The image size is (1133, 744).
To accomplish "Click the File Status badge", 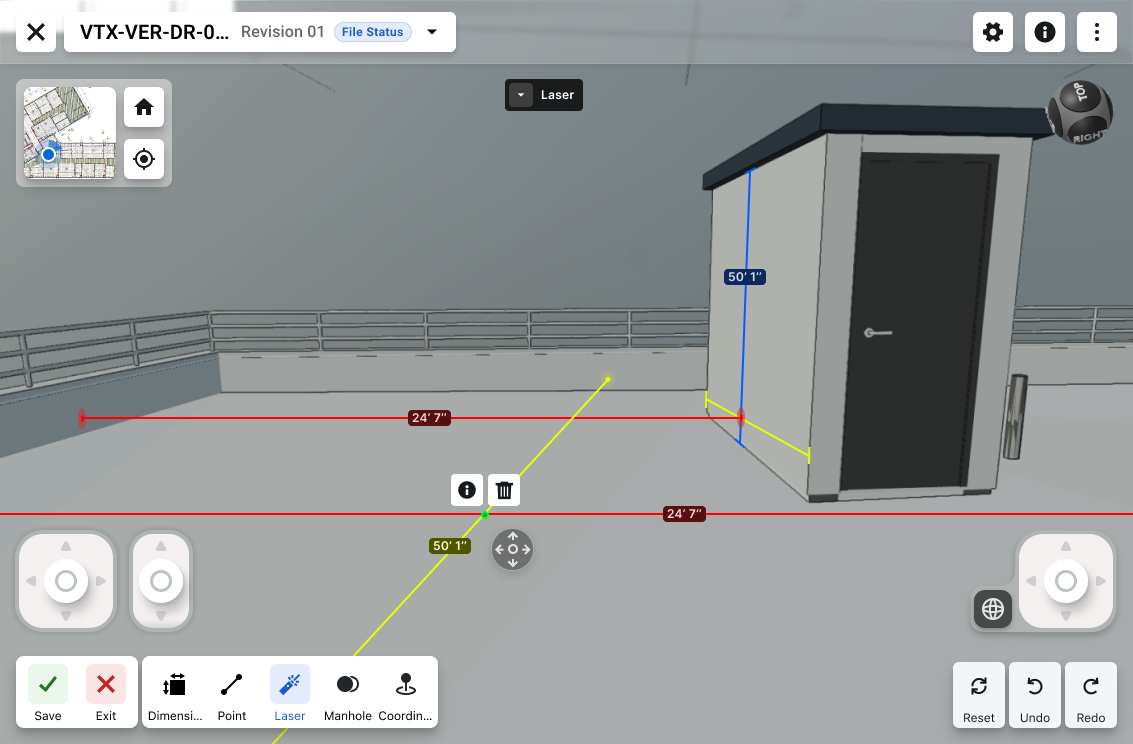I will [x=372, y=32].
